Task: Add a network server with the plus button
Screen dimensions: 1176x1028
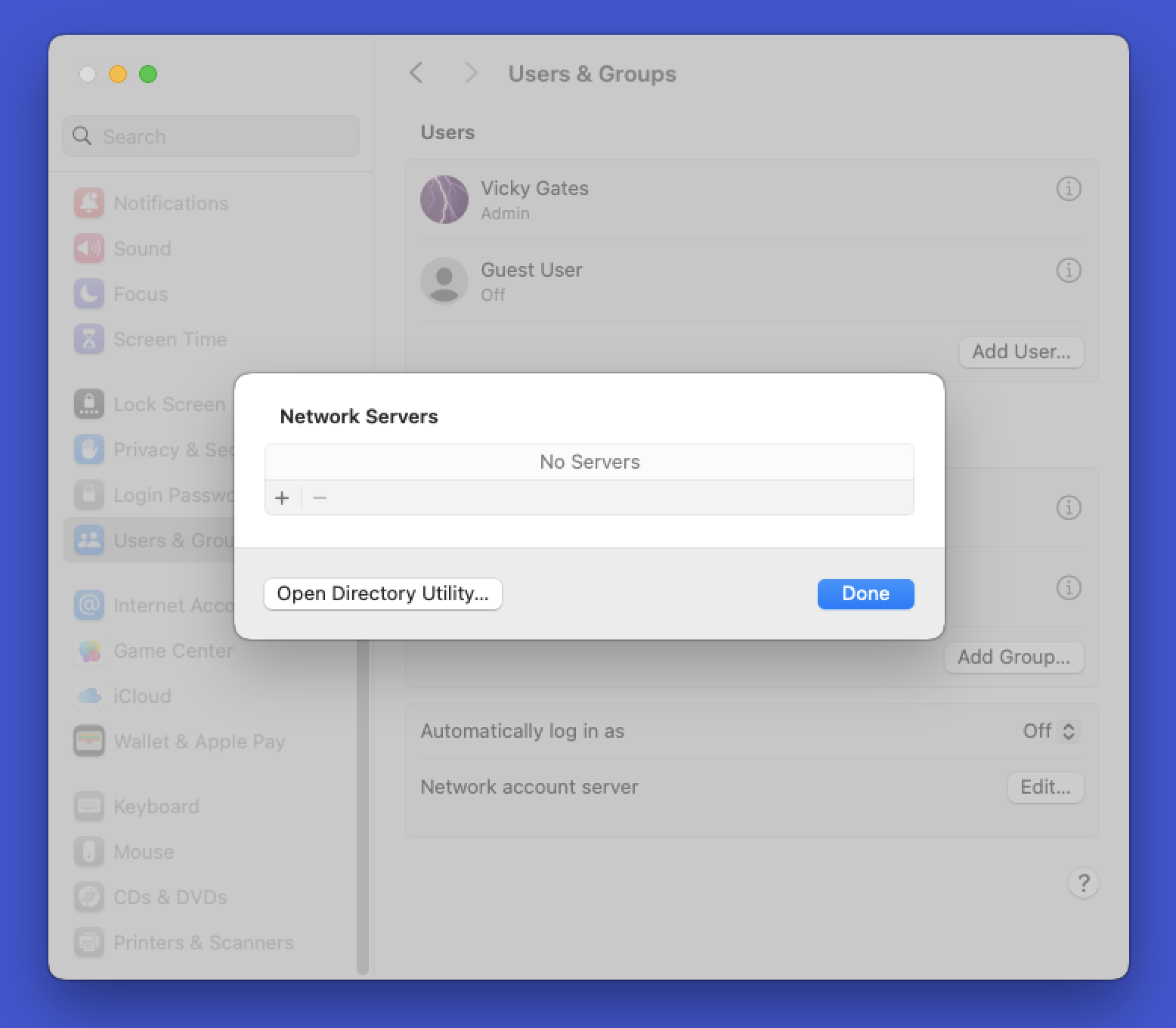Action: [282, 497]
